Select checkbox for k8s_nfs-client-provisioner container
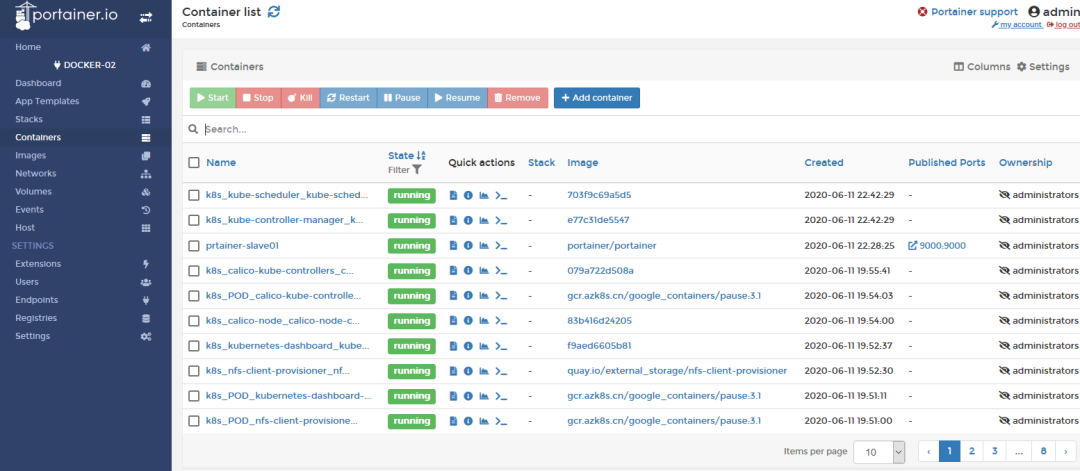The width and height of the screenshot is (1080, 471). [194, 370]
